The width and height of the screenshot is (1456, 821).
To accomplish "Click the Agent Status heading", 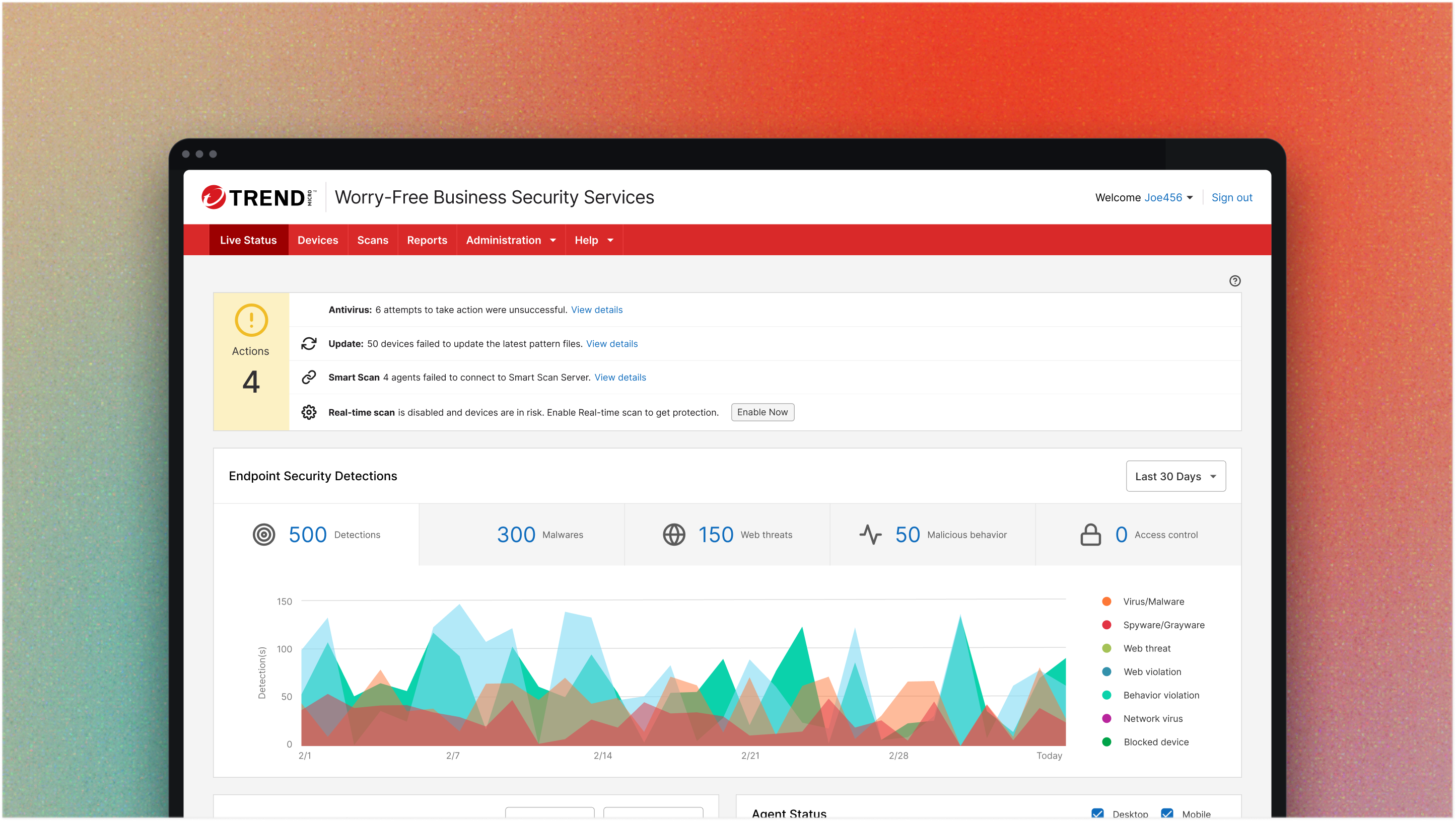I will tap(789, 813).
